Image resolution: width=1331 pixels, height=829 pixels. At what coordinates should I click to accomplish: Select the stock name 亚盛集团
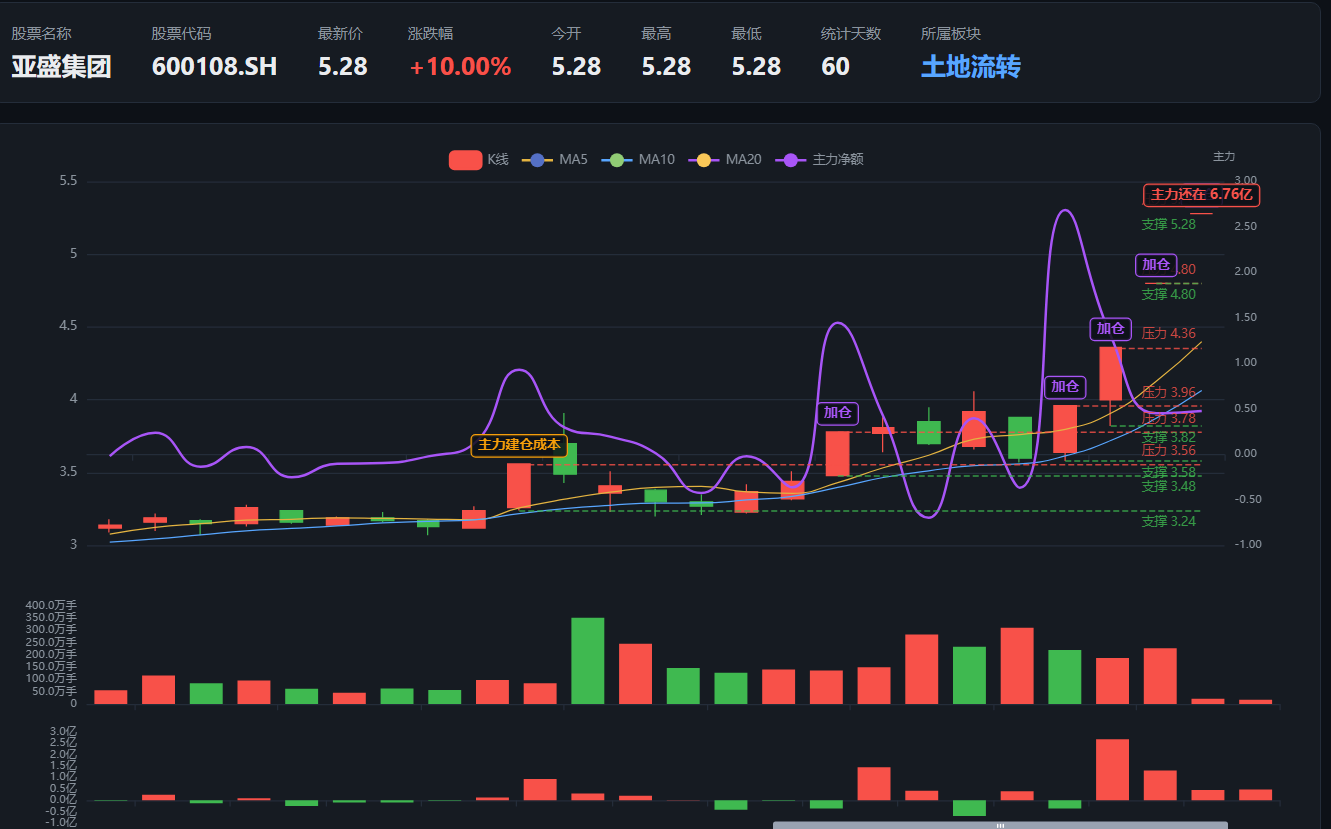(61, 67)
